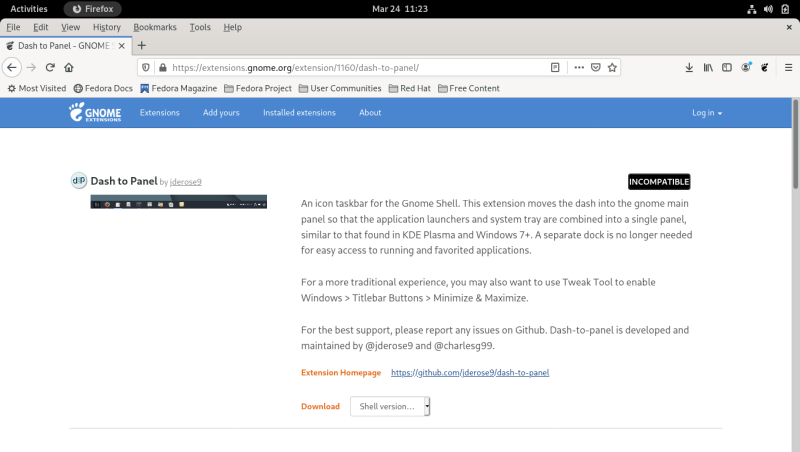Visit author jderose9's profile

(186, 182)
